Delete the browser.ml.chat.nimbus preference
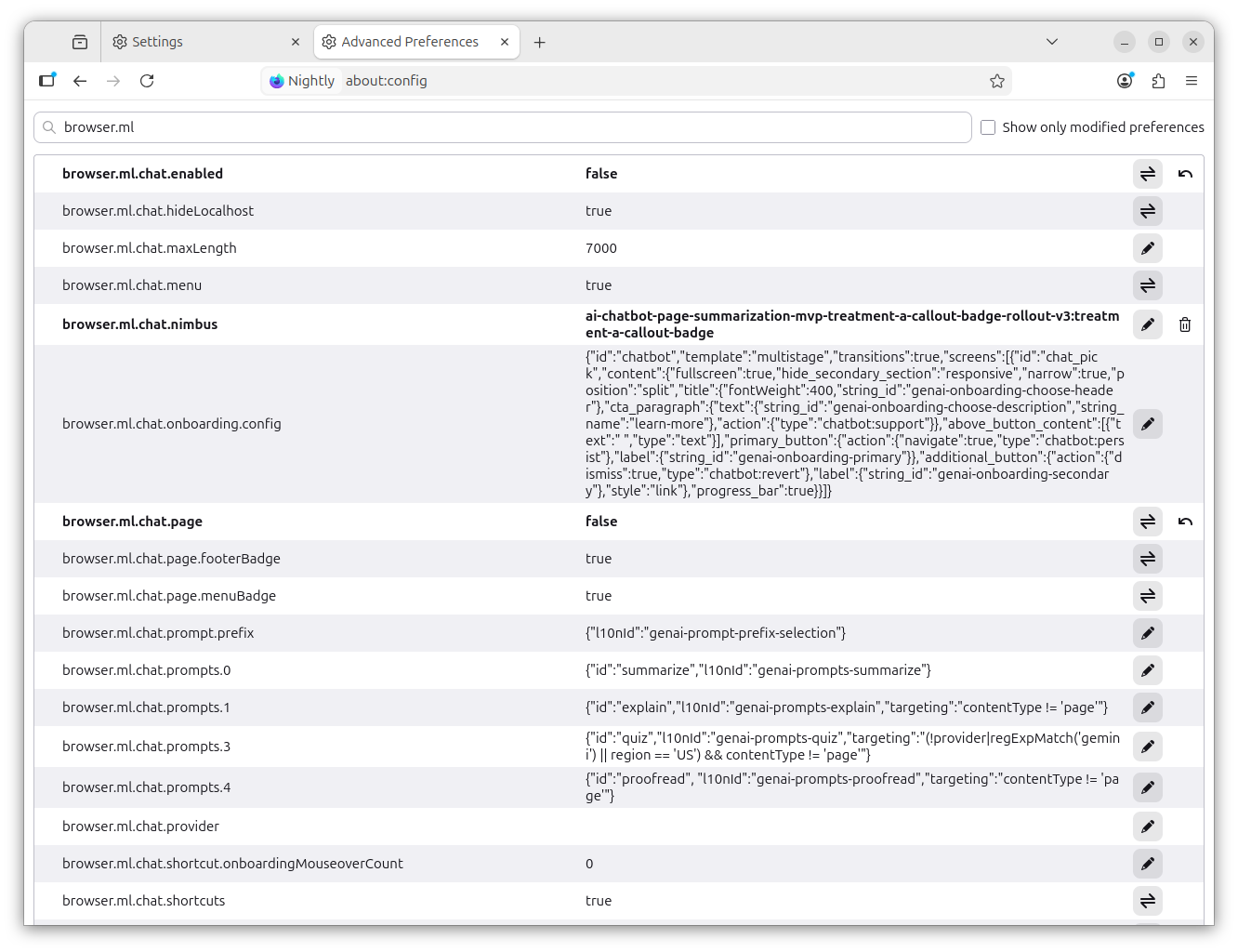This screenshot has height=952, width=1238. [x=1185, y=324]
